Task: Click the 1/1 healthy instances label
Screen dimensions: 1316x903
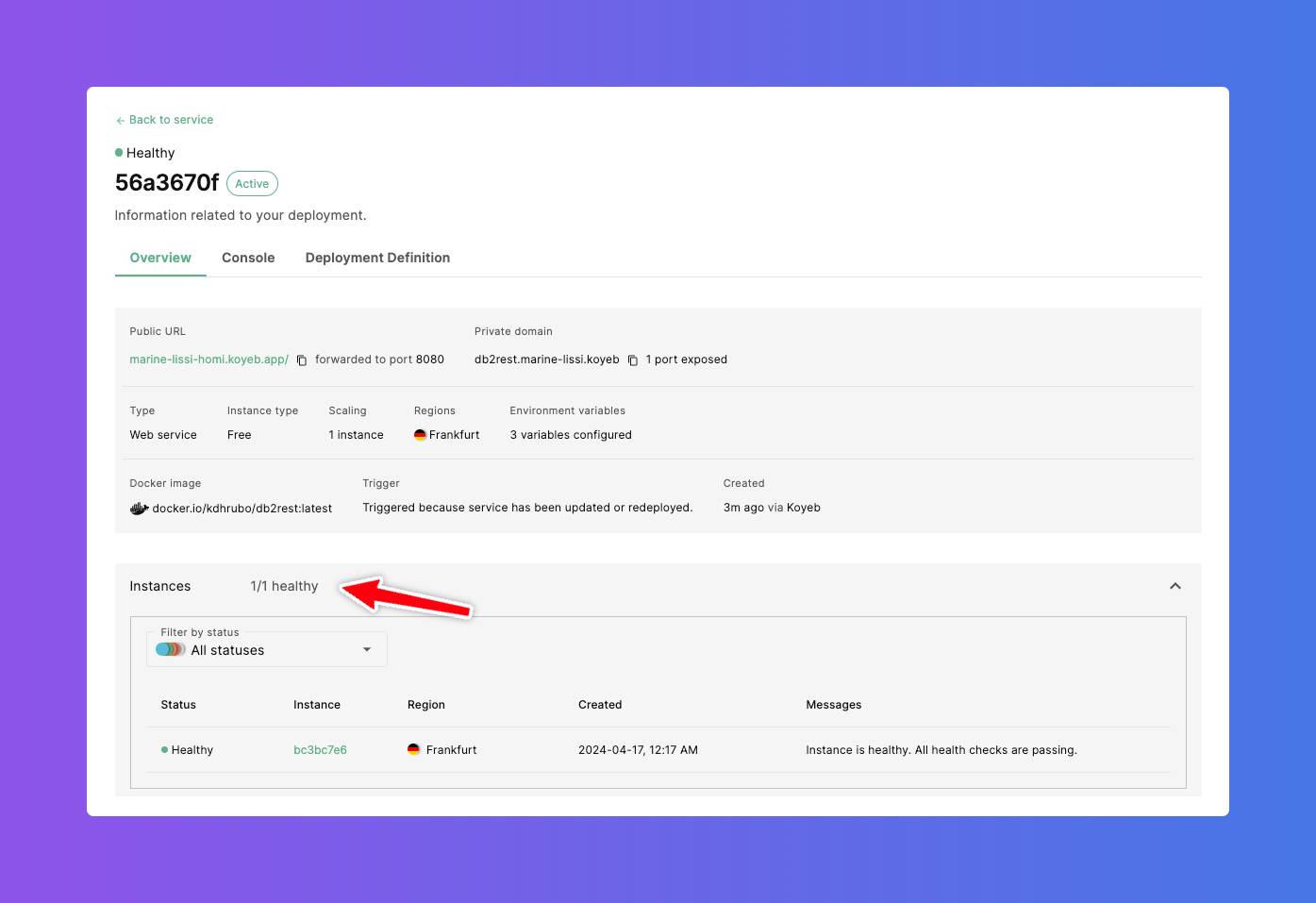Action: [x=284, y=586]
